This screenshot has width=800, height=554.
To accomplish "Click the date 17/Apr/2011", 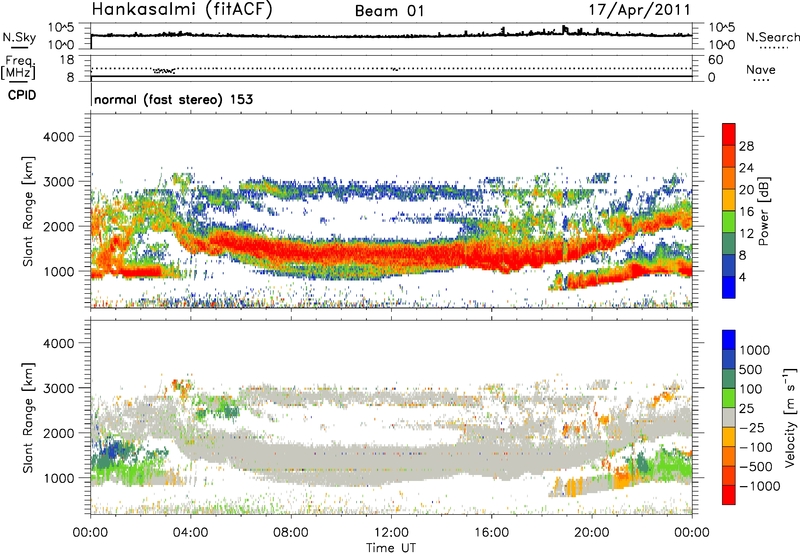I will (640, 10).
